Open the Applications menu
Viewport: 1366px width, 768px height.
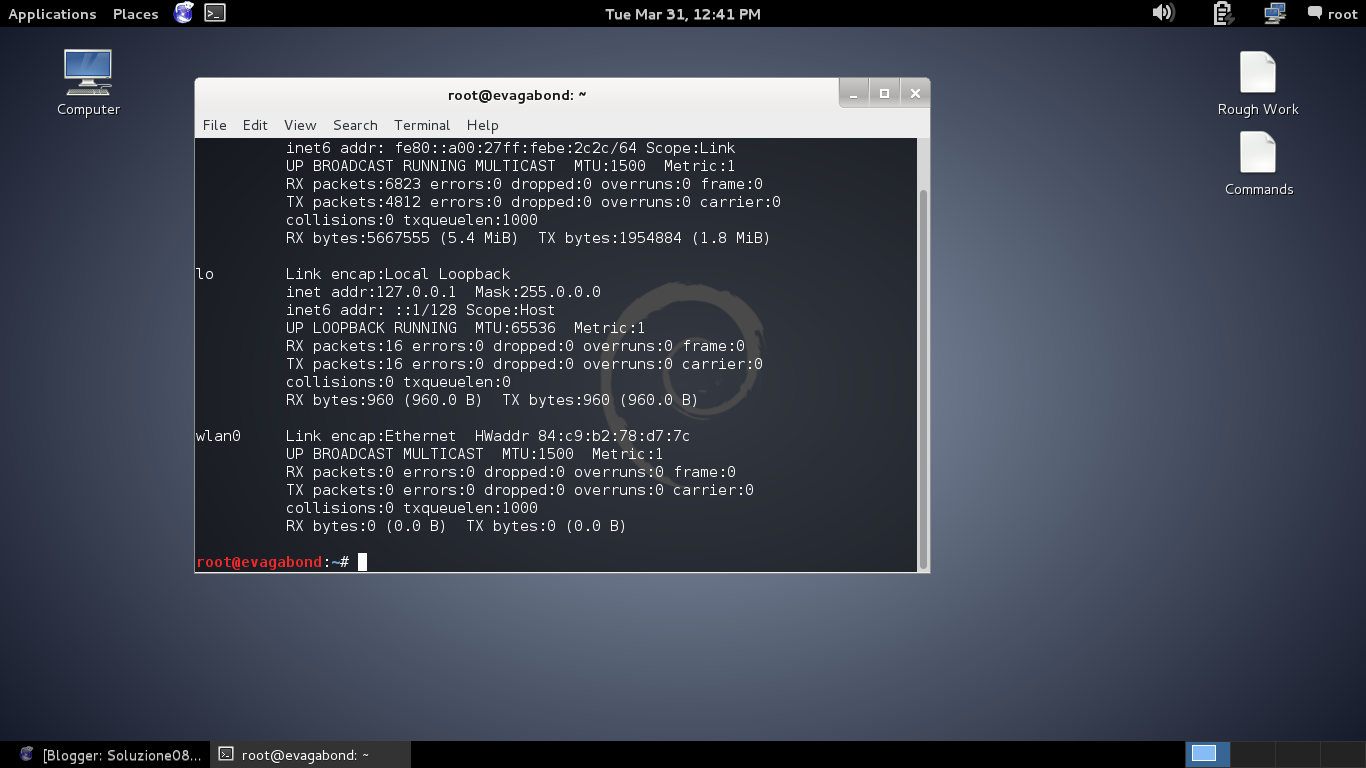coord(52,13)
